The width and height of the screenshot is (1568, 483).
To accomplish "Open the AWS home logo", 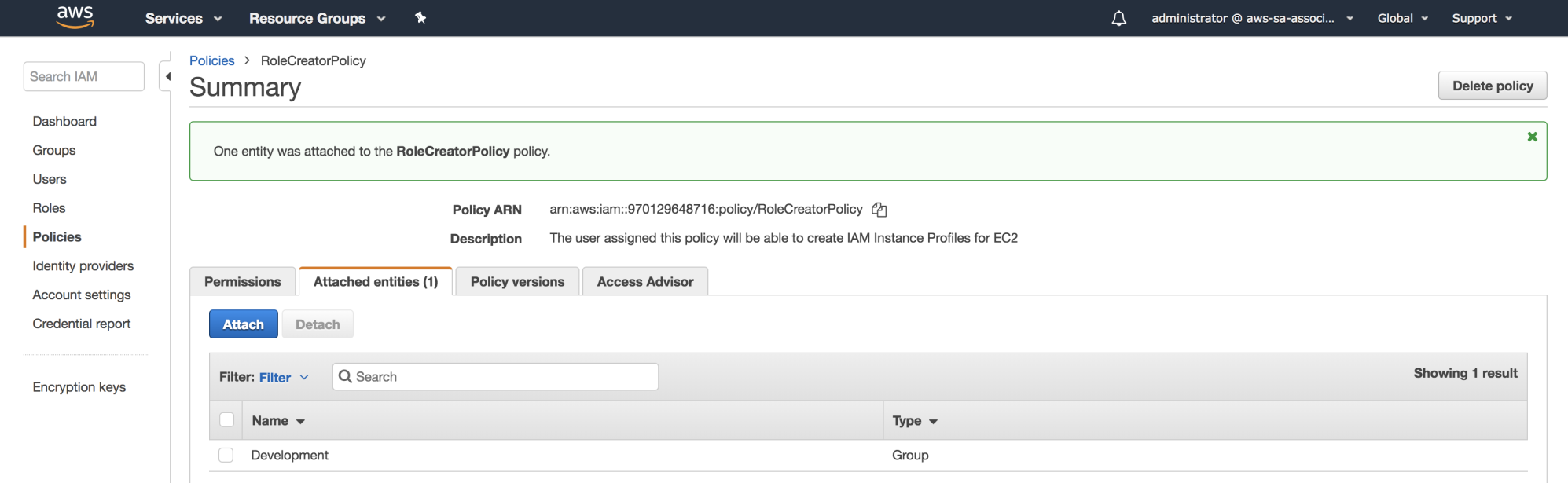I will (x=75, y=17).
